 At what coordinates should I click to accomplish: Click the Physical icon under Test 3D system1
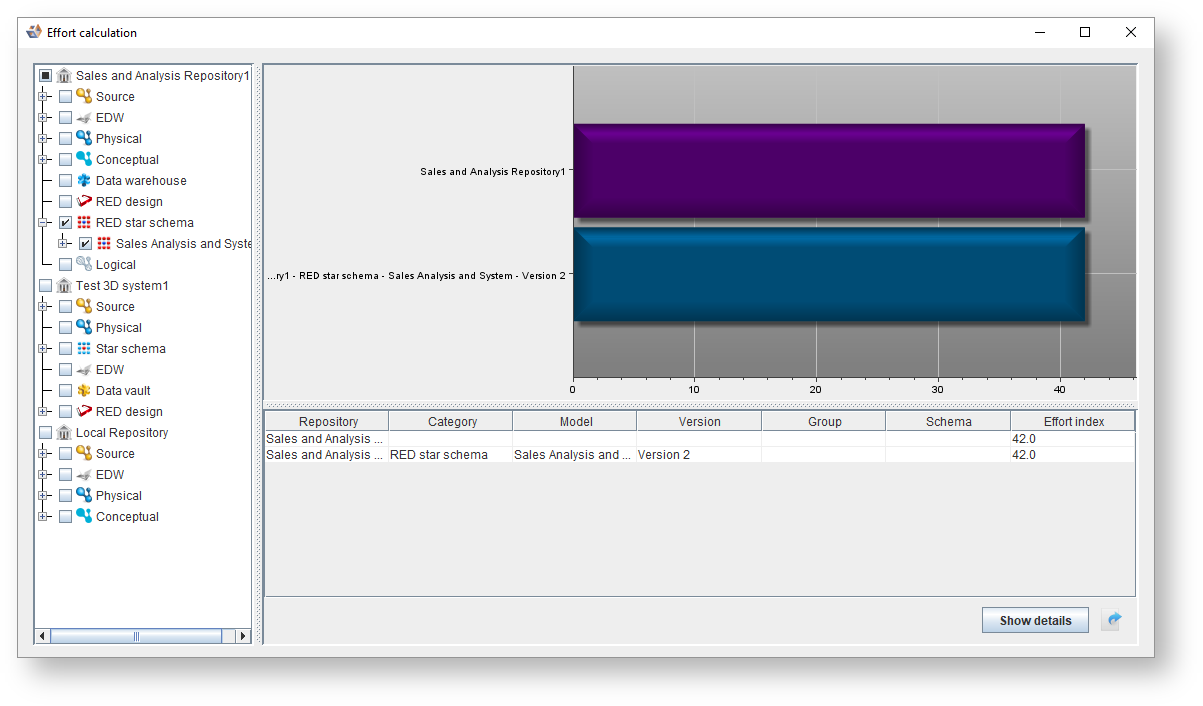[84, 328]
